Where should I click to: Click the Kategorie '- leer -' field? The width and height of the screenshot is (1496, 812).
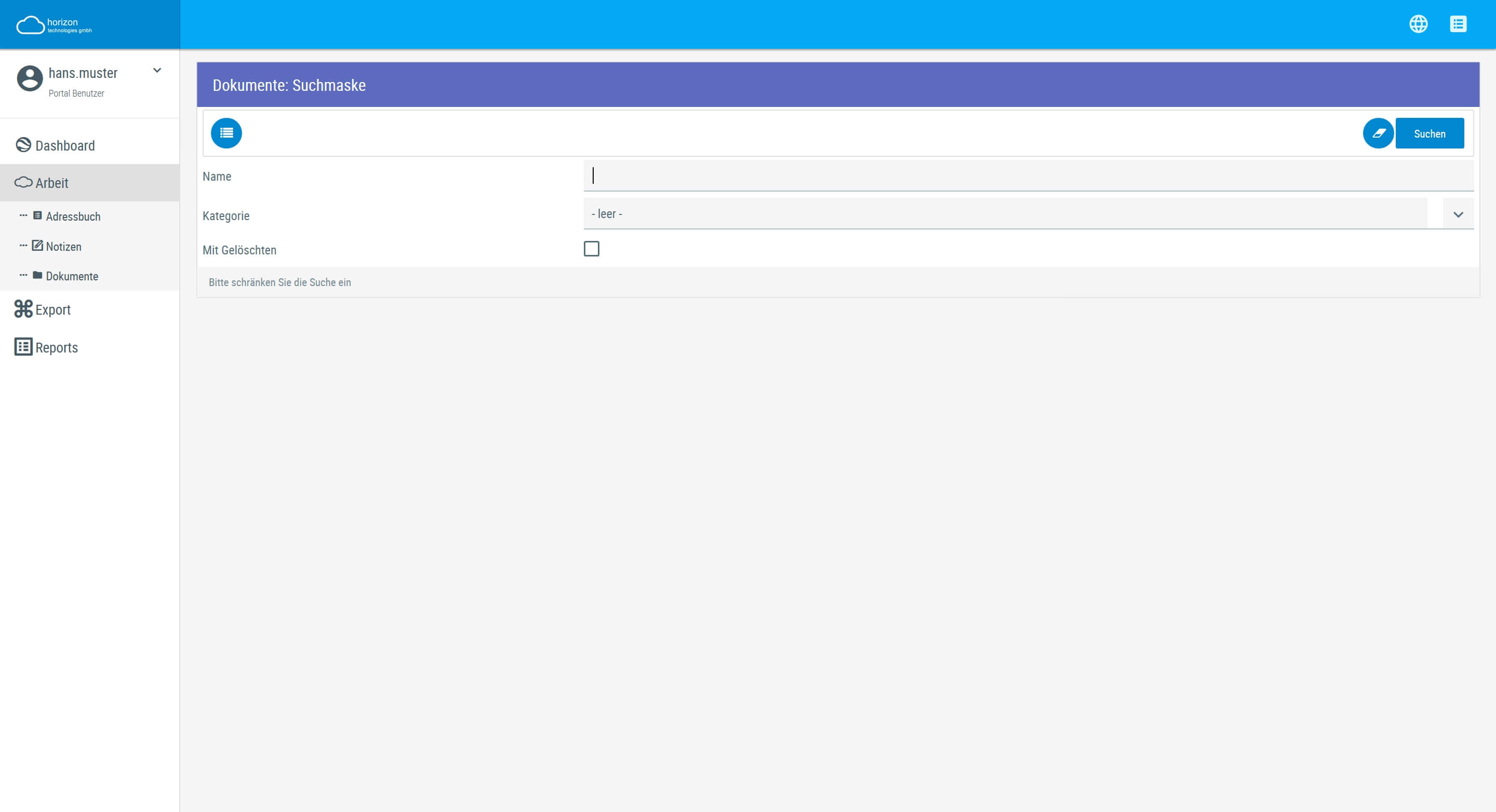[1005, 213]
